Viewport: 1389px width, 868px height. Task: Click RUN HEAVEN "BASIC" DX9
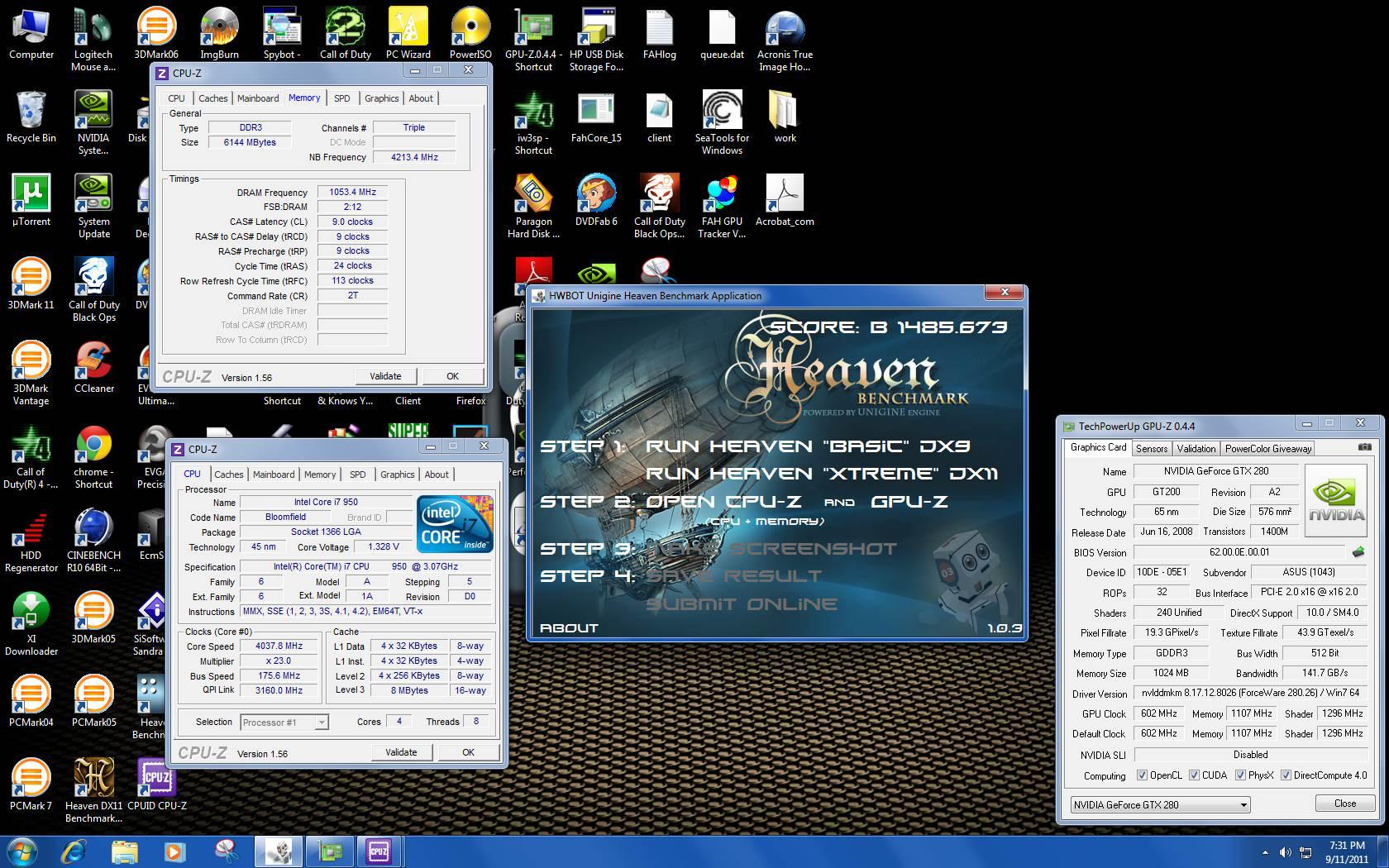[808, 446]
